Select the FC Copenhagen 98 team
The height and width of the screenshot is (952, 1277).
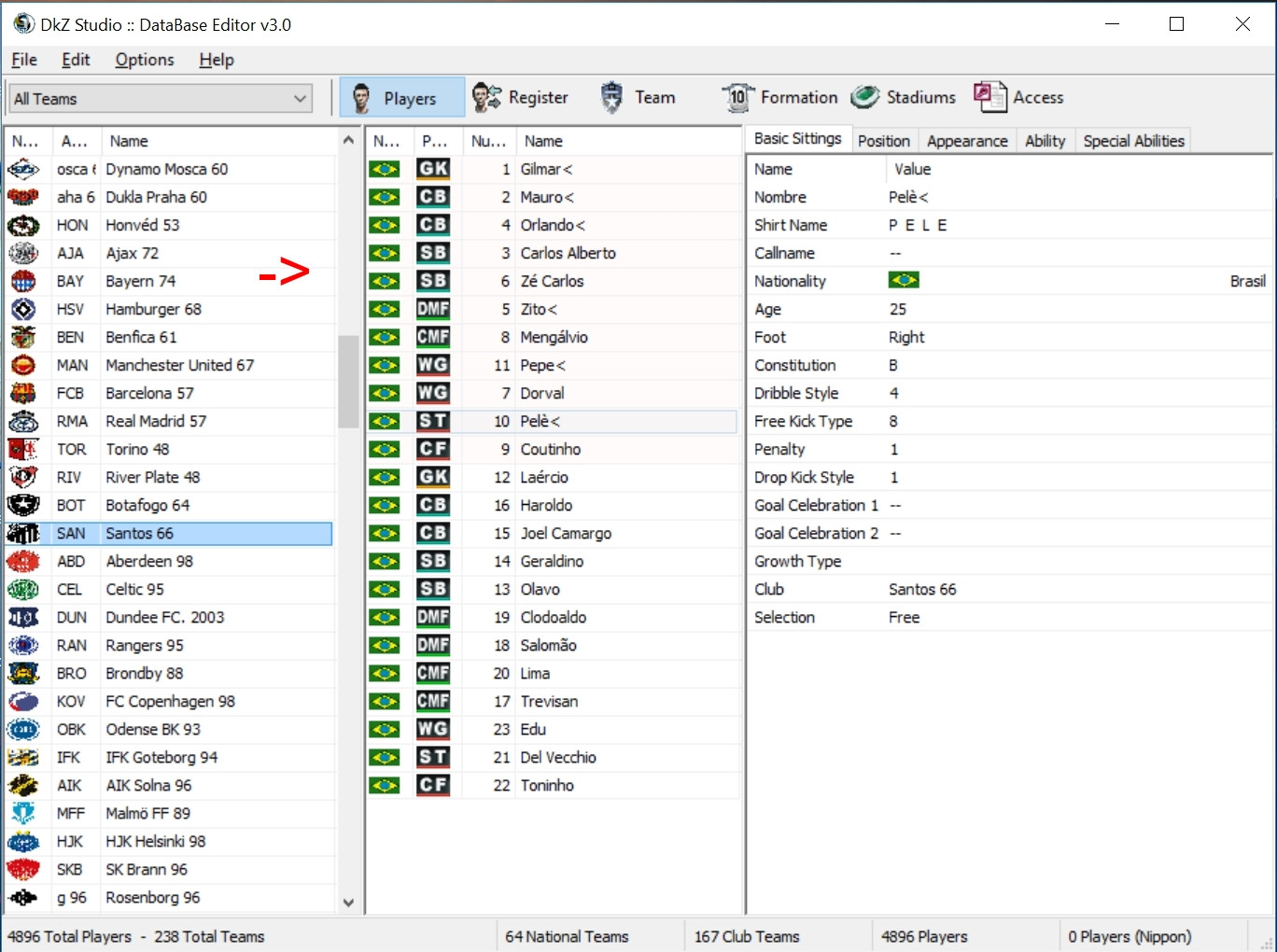[x=170, y=701]
